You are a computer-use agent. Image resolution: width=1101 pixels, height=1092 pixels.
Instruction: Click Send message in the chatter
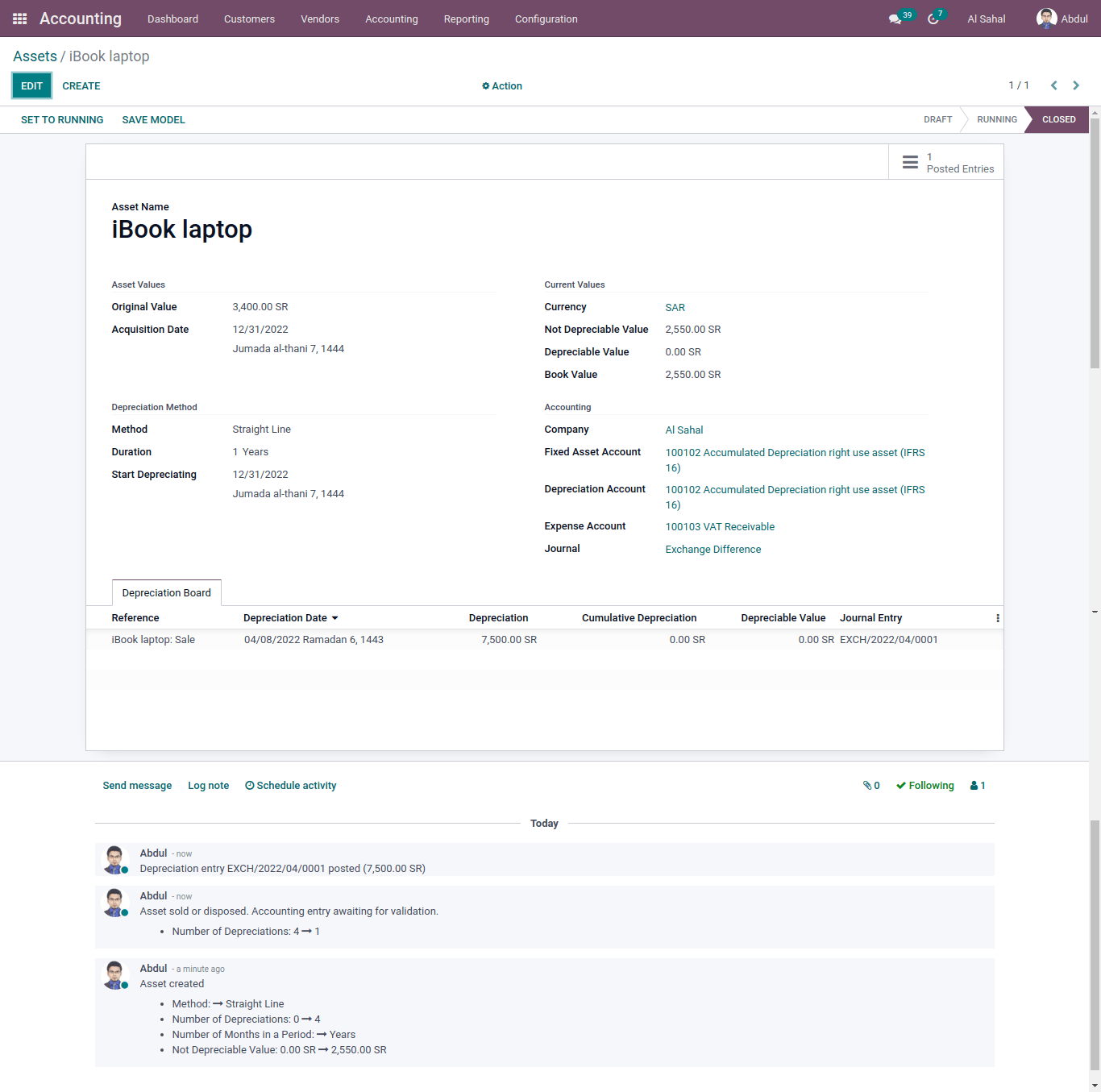point(137,786)
